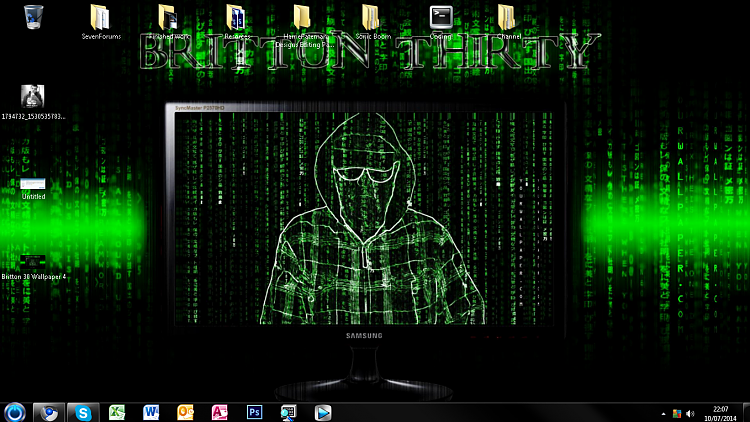Open the media player taskbar icon
This screenshot has height=422, width=750.
(x=323, y=412)
